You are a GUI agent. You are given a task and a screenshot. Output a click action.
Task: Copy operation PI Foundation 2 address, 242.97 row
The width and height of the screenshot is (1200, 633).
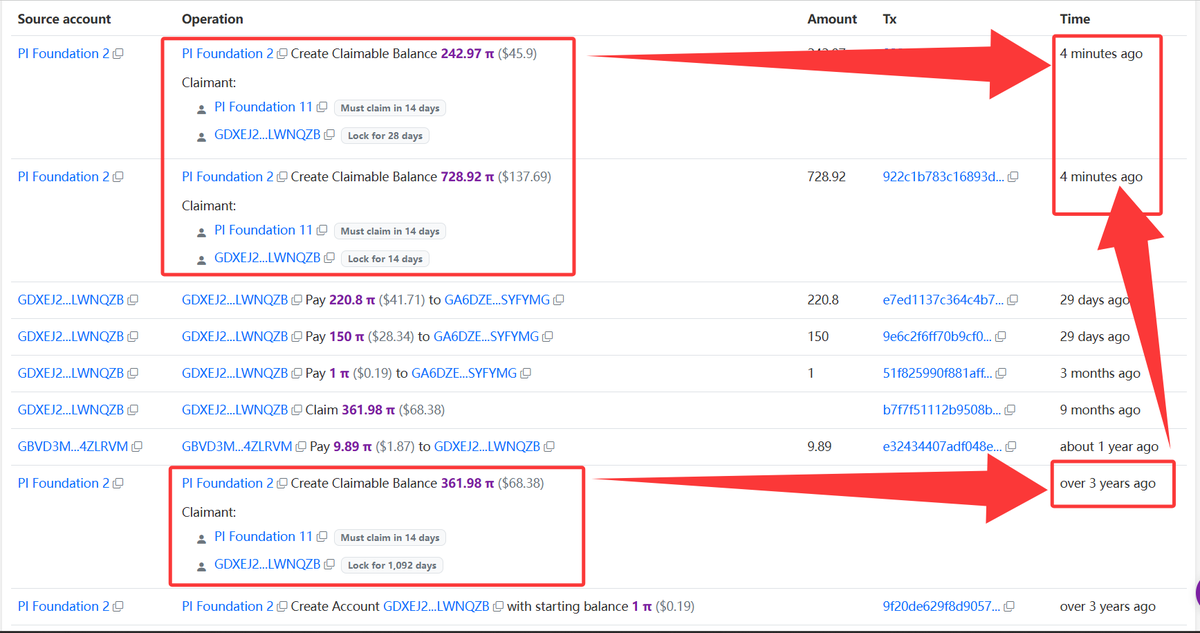pos(283,54)
